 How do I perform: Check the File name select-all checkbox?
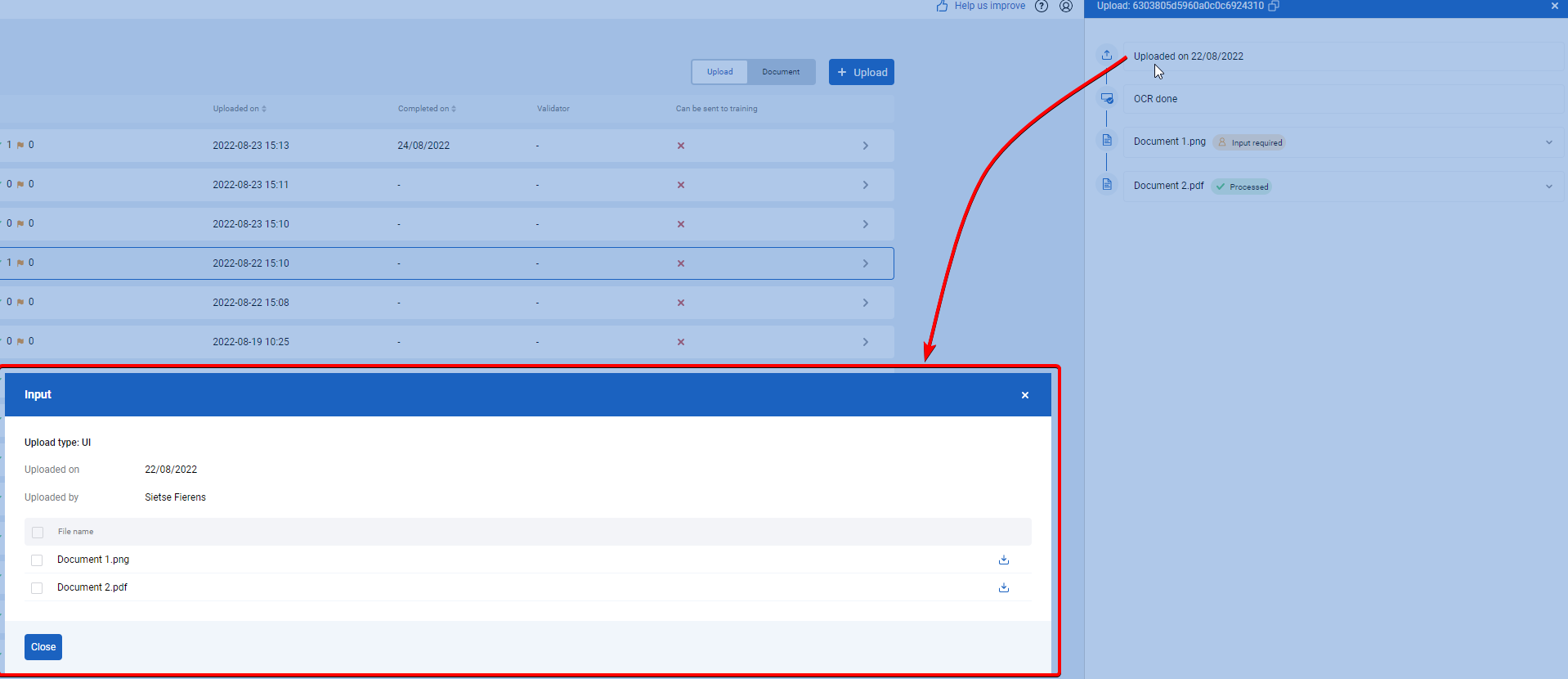coord(38,533)
